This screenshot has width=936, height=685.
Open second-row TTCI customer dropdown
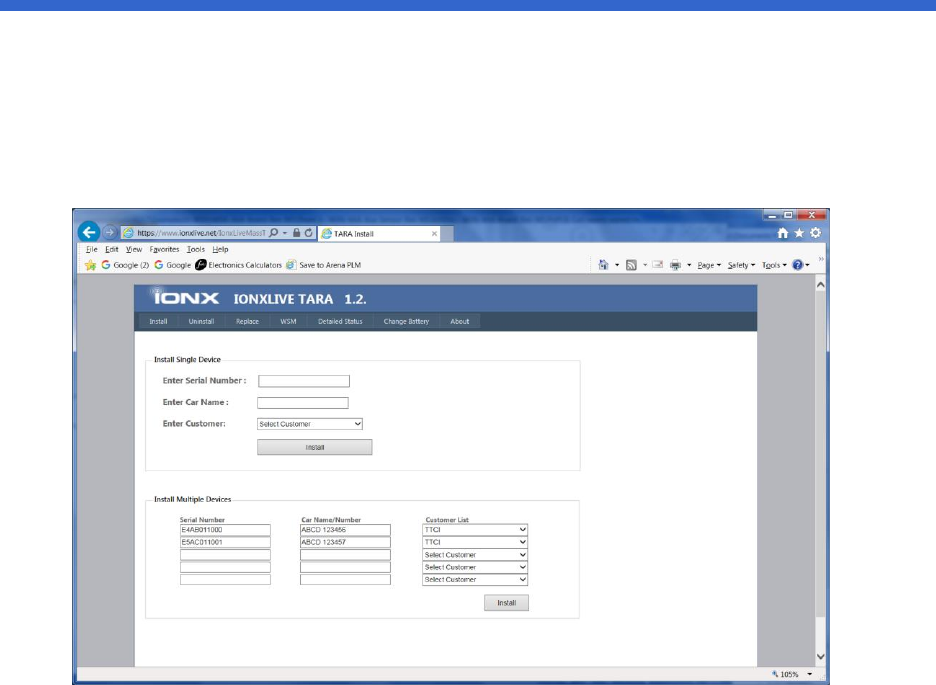tap(475, 542)
